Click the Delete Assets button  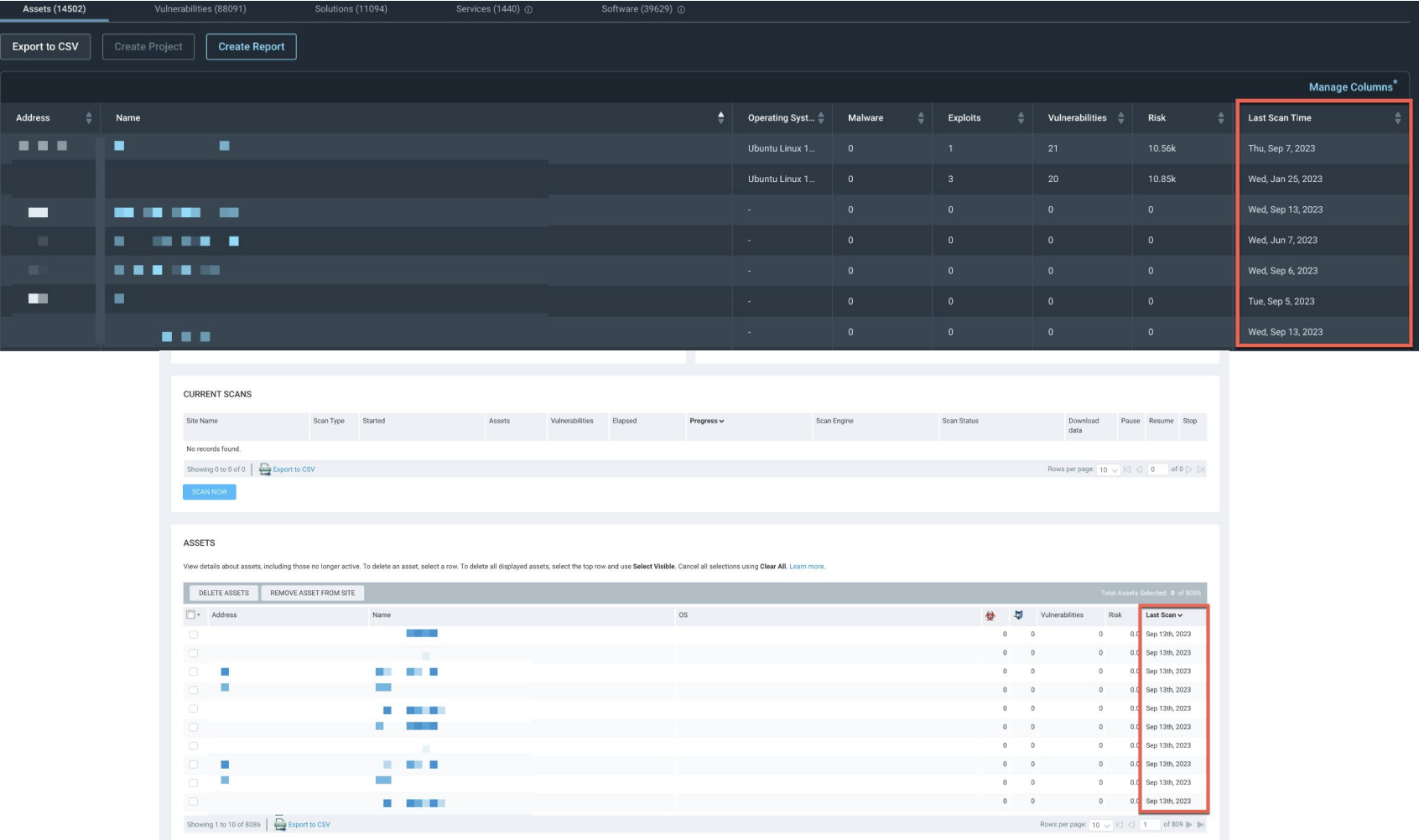click(x=224, y=593)
